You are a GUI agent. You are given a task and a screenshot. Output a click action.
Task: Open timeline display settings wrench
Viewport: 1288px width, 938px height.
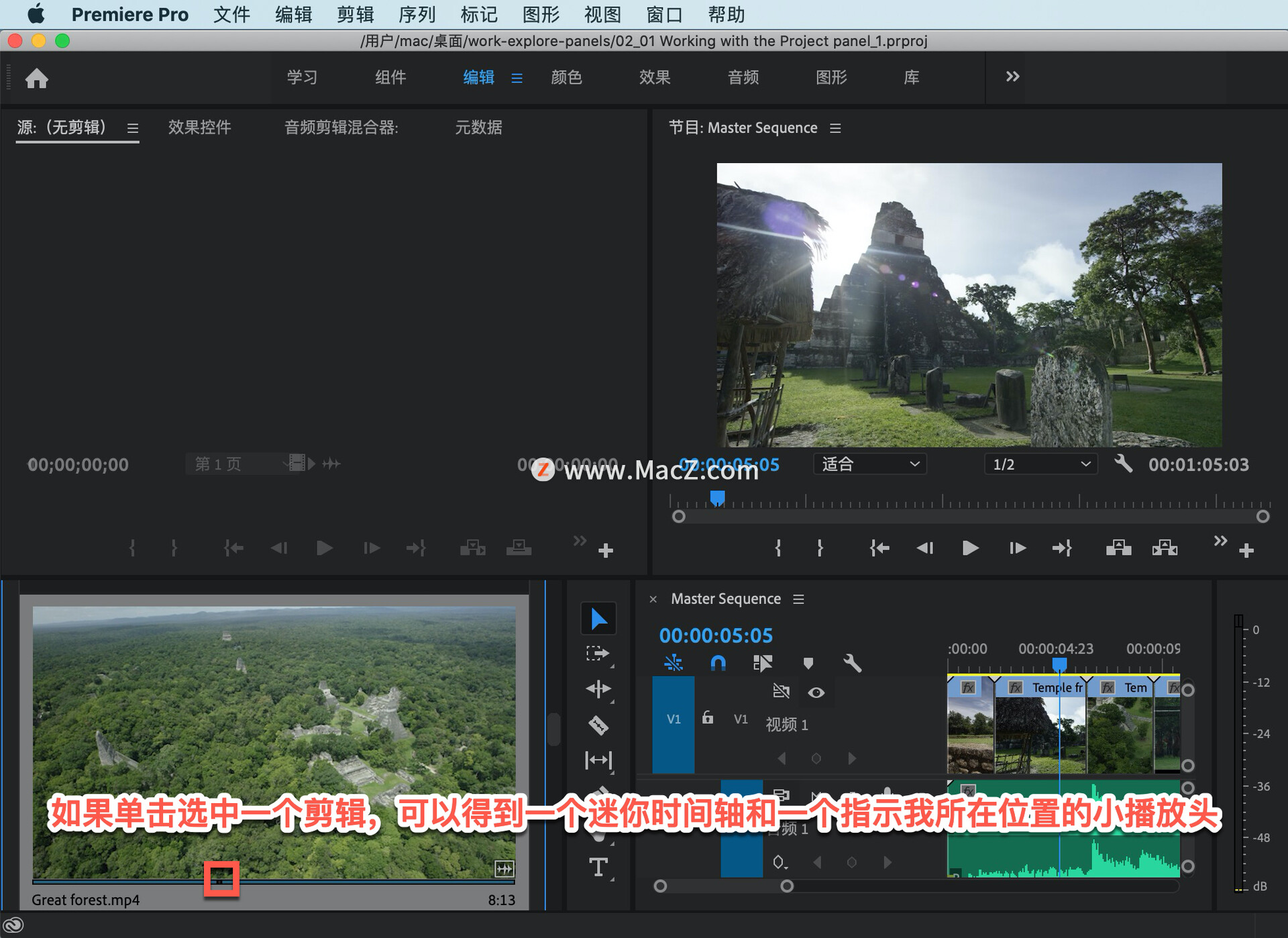[852, 664]
